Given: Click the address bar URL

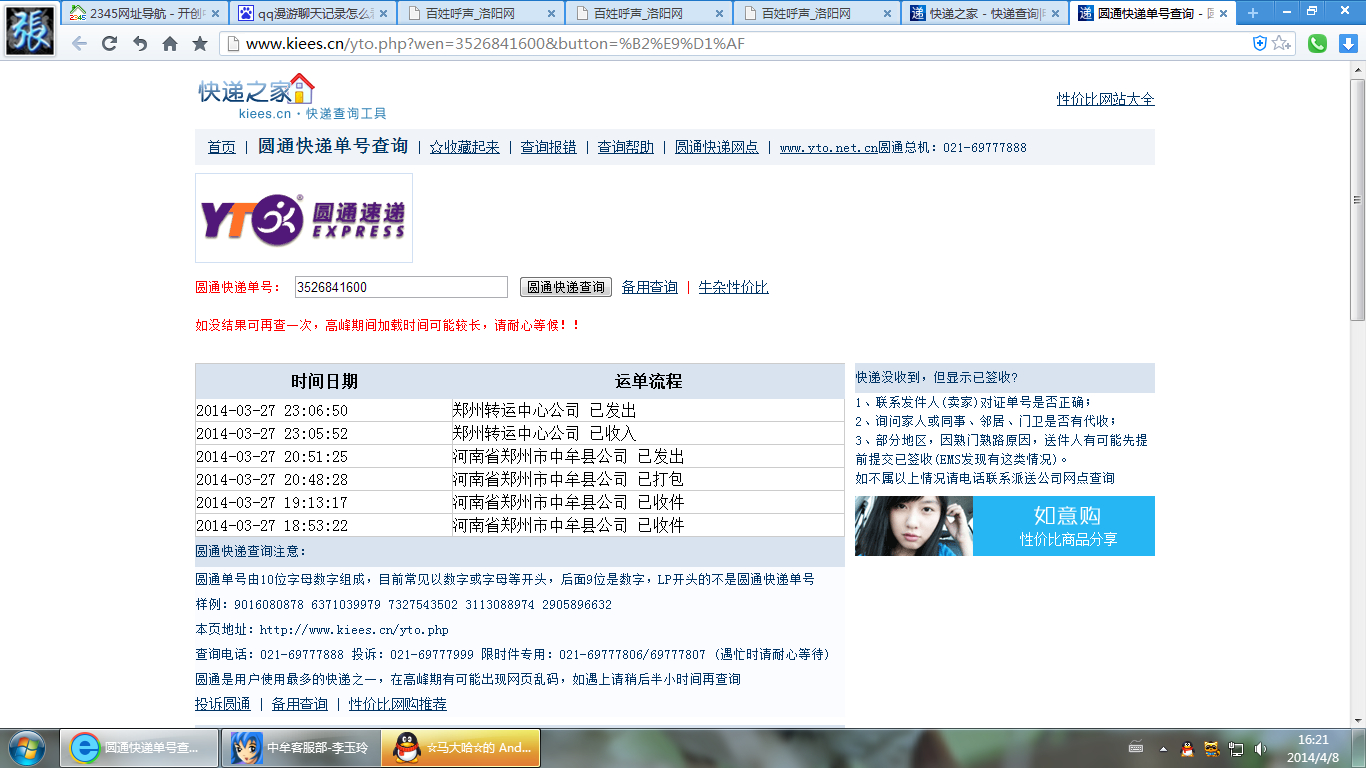Looking at the screenshot, I should pyautogui.click(x=495, y=44).
